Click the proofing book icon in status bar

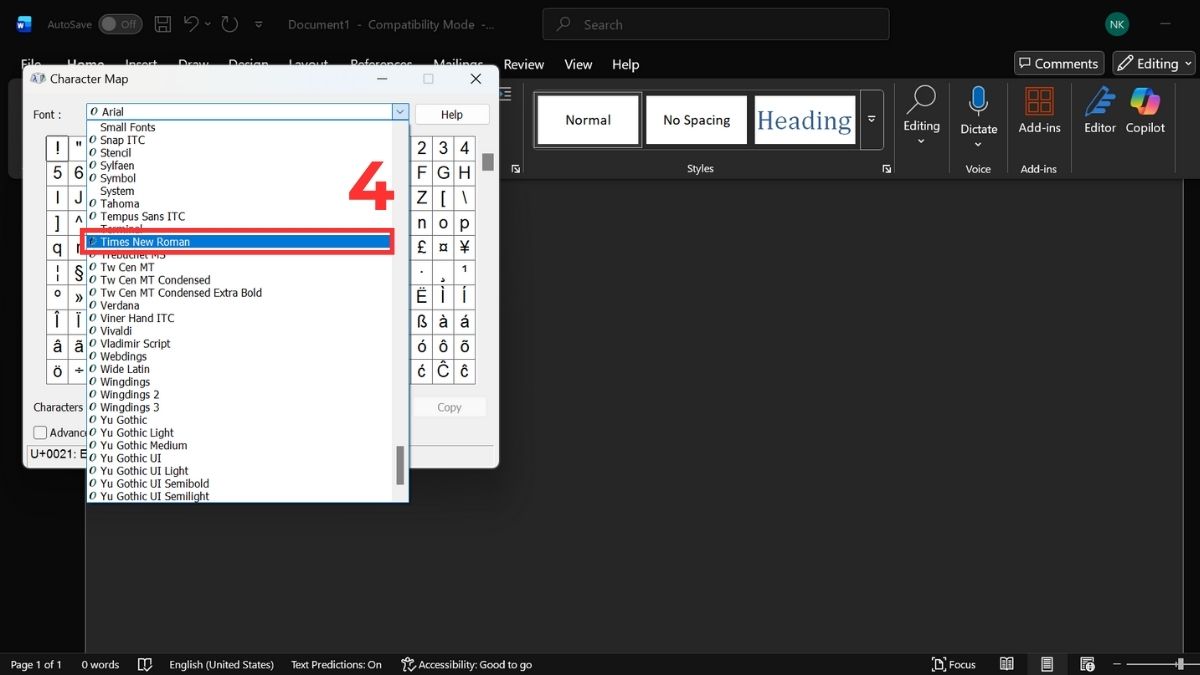click(145, 664)
